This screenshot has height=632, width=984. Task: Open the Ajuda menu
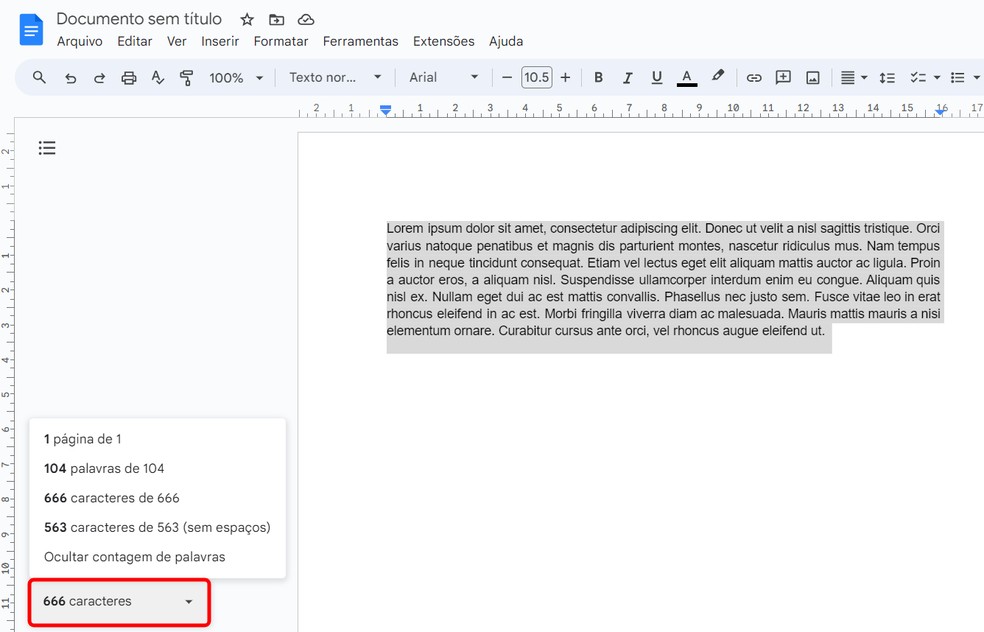(x=506, y=41)
